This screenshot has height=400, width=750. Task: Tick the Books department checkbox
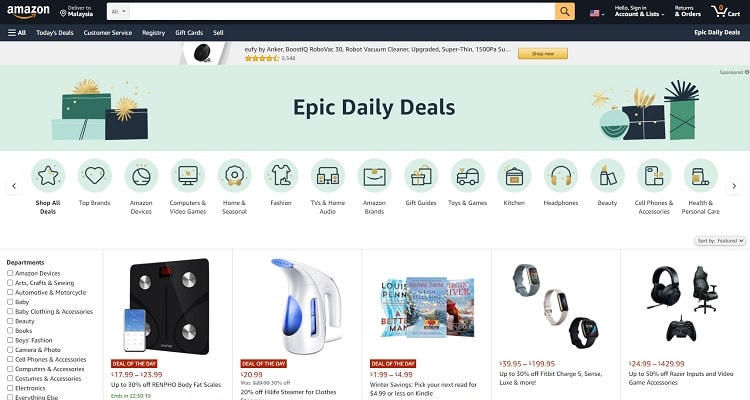point(10,331)
